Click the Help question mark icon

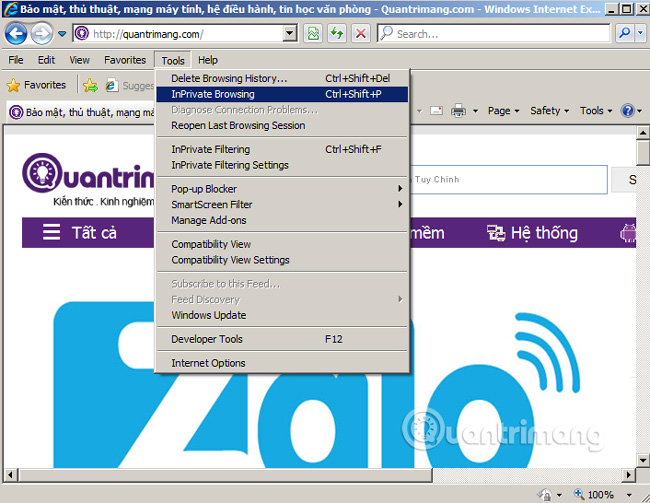tap(628, 111)
